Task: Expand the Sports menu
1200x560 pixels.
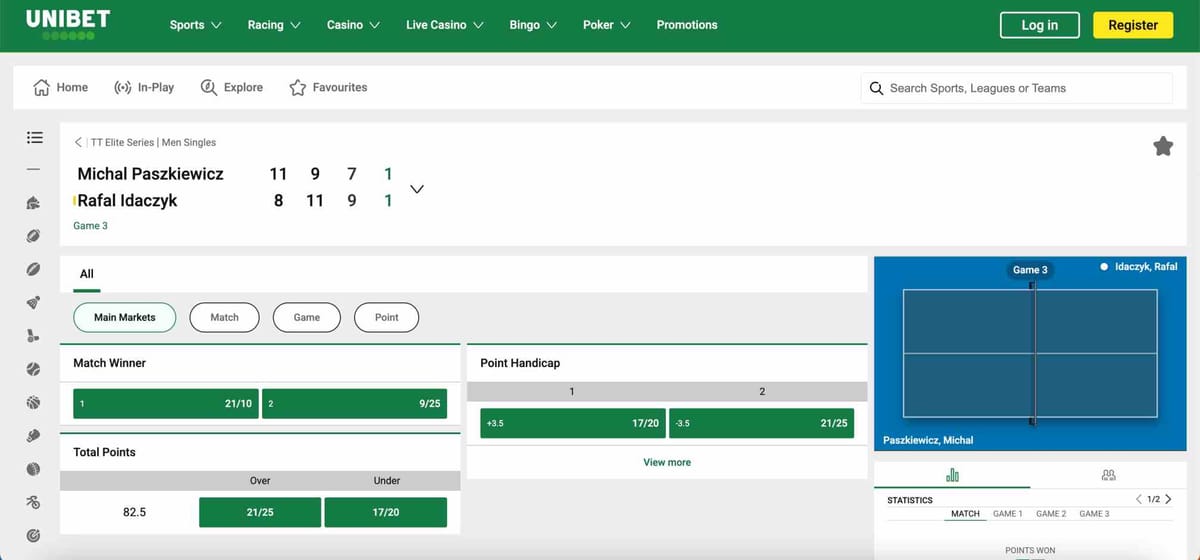Action: (196, 25)
